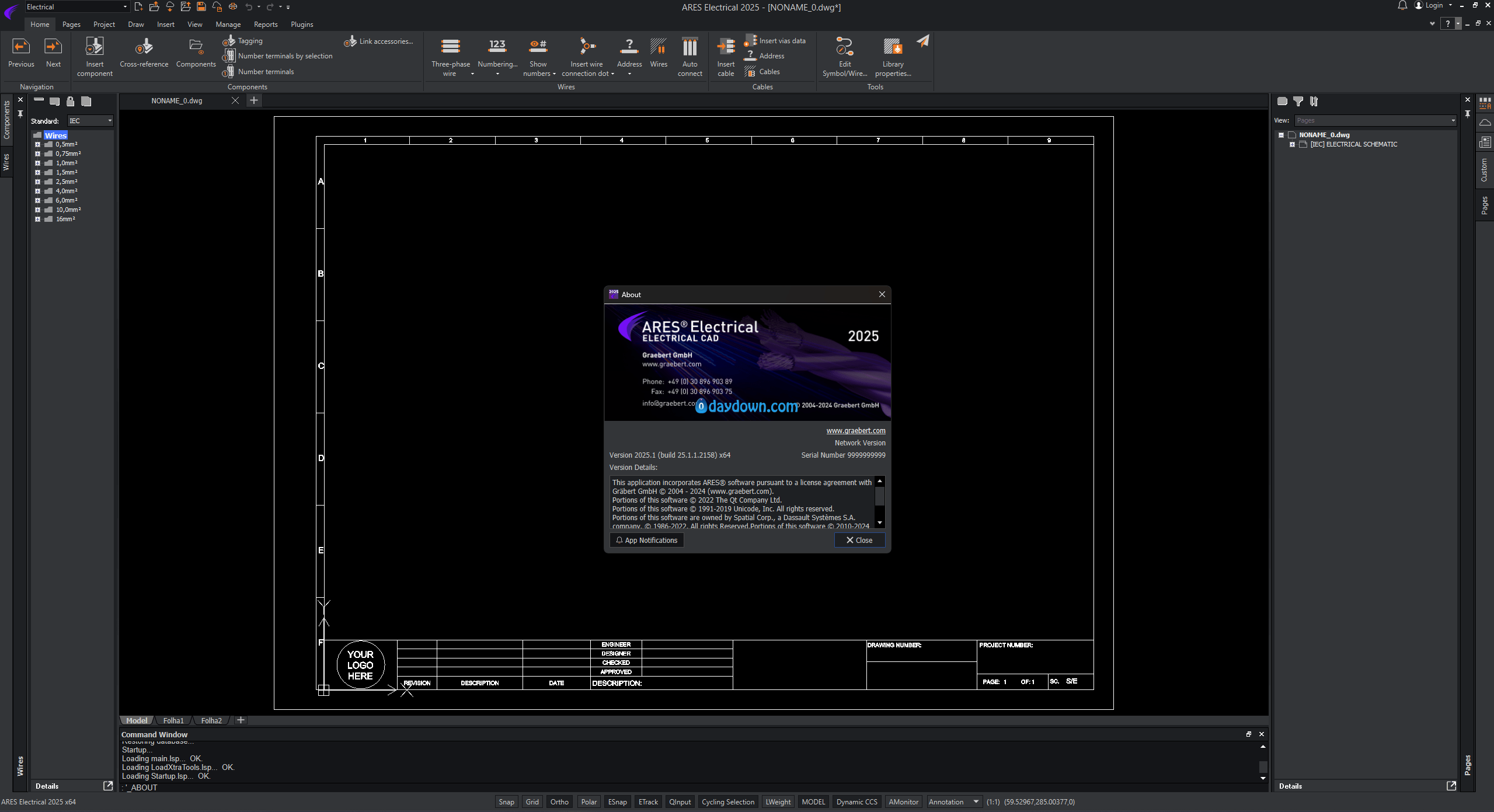Screen dimensions: 1494x812
Task: Click the Wires tool in Wires group
Action: [x=659, y=53]
